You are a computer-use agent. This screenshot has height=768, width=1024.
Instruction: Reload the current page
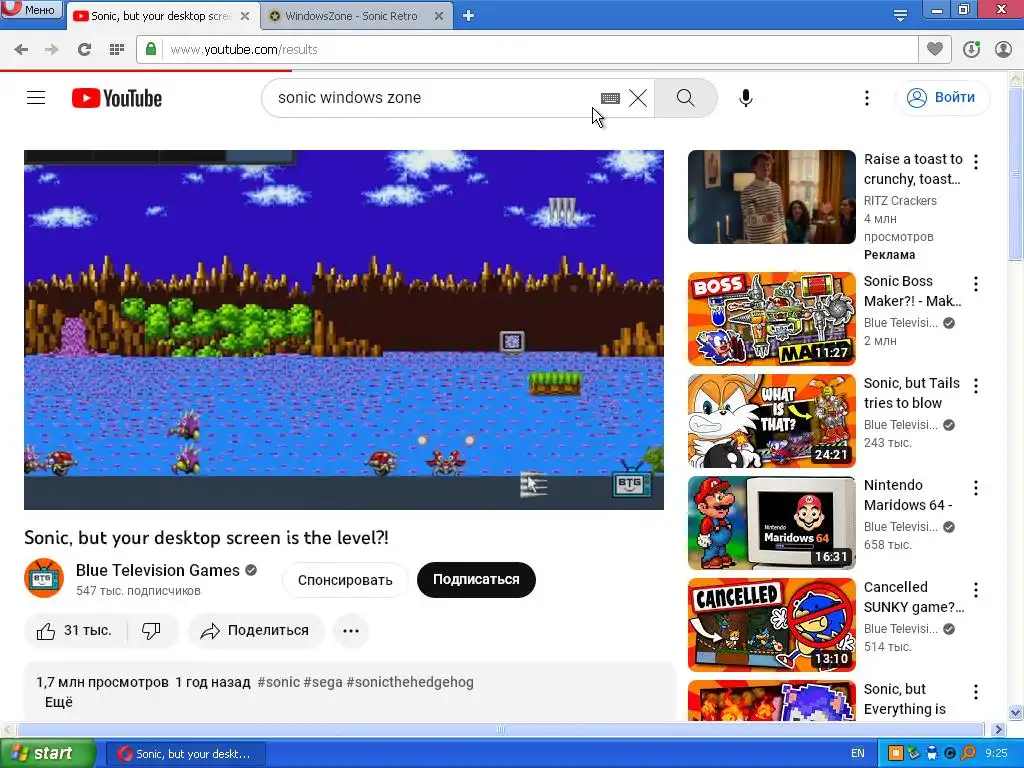click(x=84, y=50)
